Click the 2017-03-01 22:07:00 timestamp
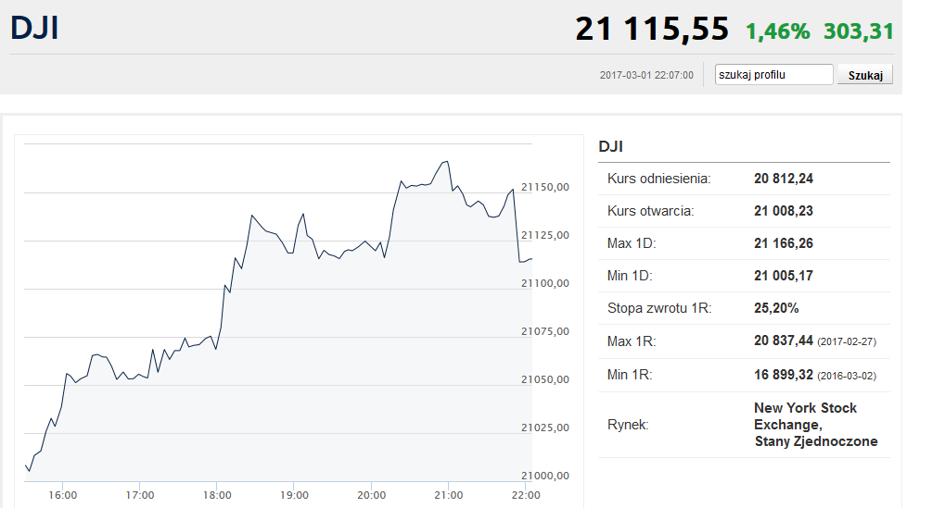The width and height of the screenshot is (945, 508). pos(646,76)
